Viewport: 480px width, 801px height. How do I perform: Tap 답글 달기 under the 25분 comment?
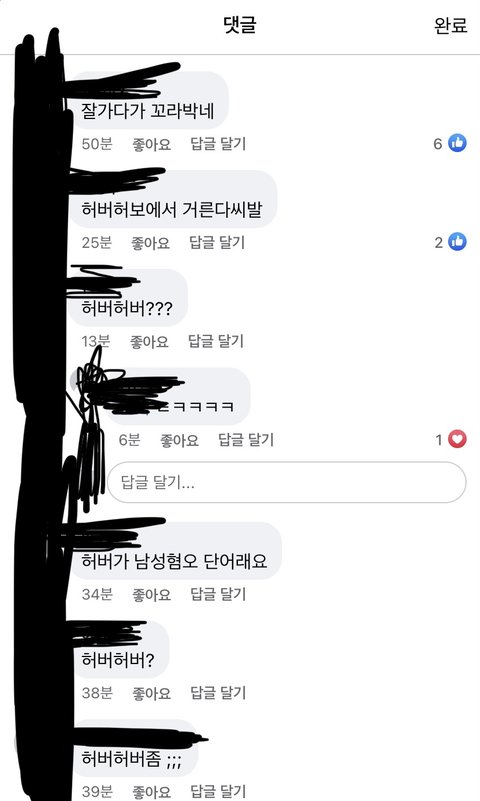pyautogui.click(x=217, y=243)
